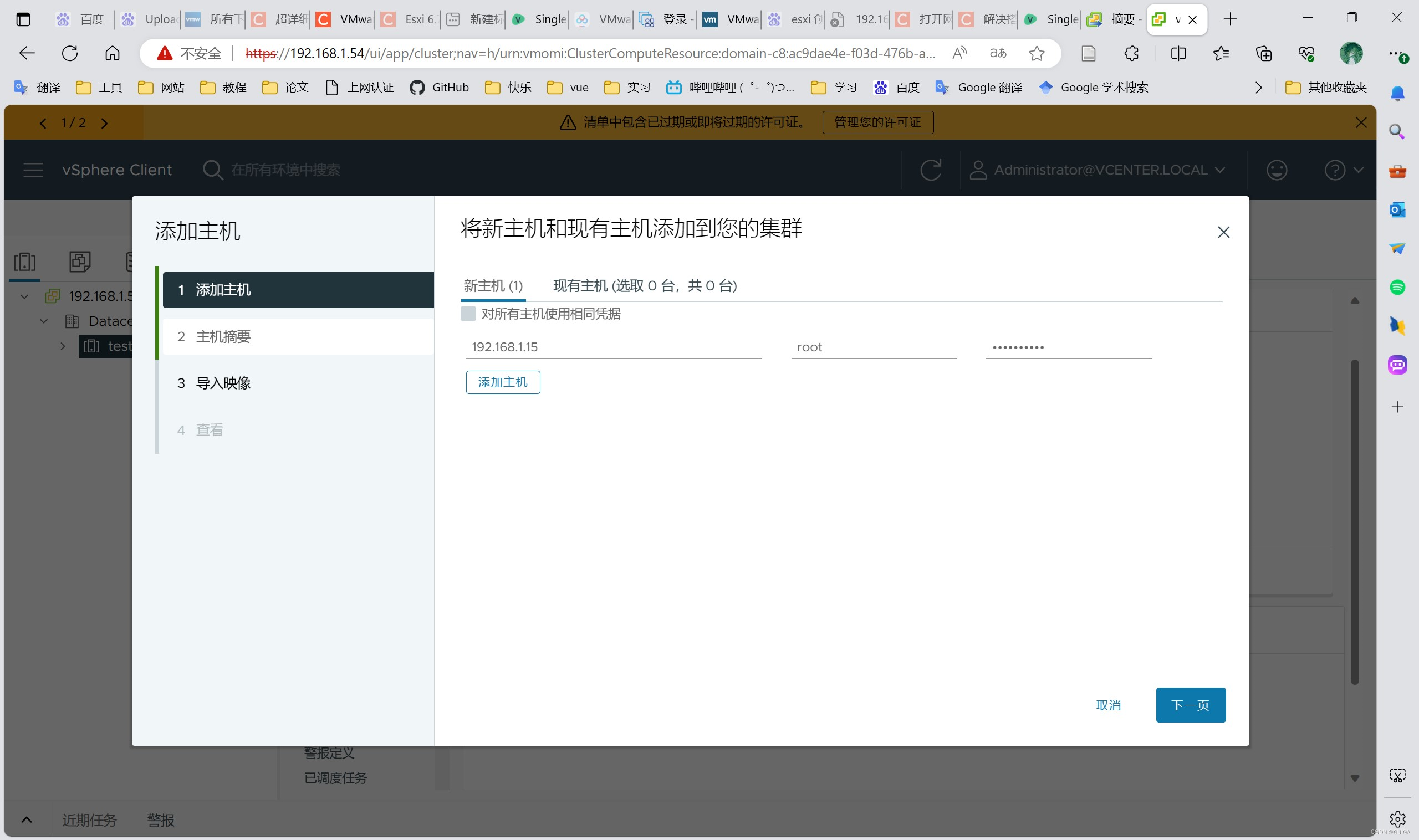1419x840 pixels.
Task: Check 'use same credentials for all hosts' box
Action: coord(468,314)
